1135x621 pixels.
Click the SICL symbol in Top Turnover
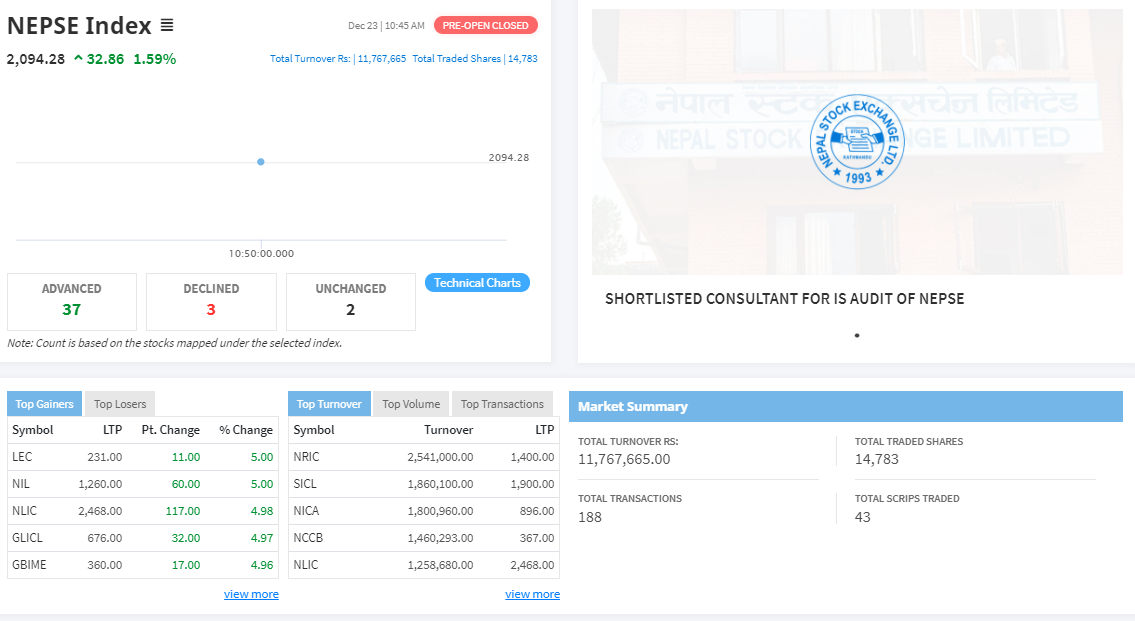pos(305,483)
